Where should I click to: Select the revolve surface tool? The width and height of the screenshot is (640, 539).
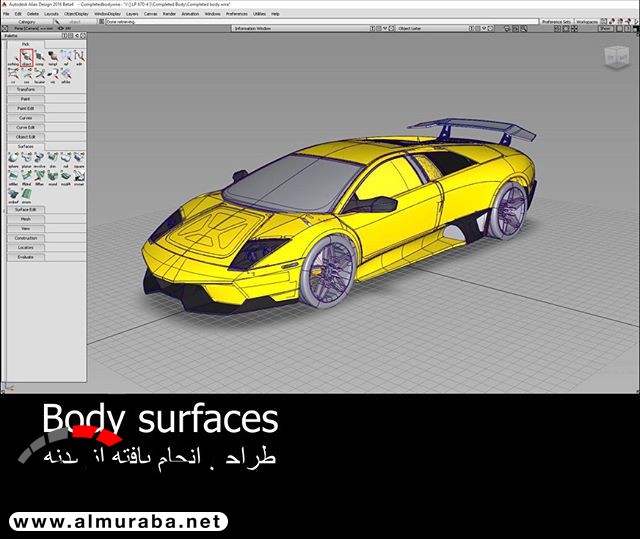[40, 158]
